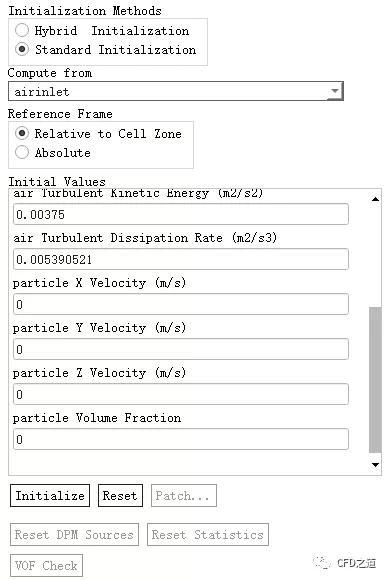Choose Absolute reference frame option

[x=22, y=152]
